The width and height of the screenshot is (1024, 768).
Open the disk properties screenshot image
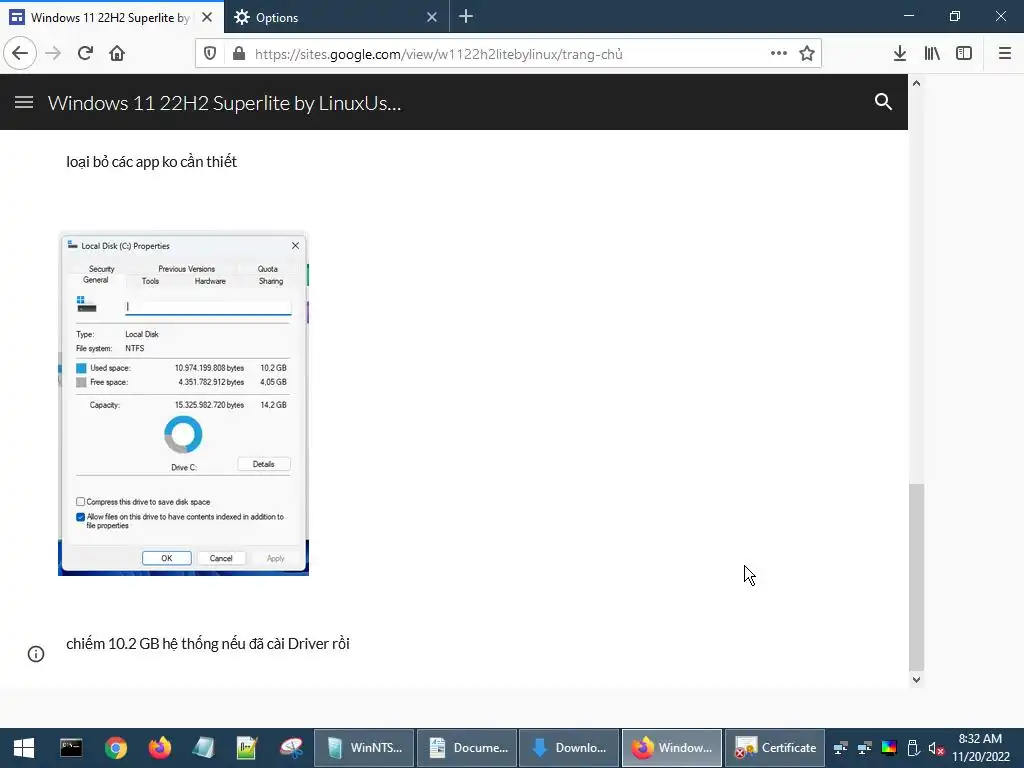point(184,403)
